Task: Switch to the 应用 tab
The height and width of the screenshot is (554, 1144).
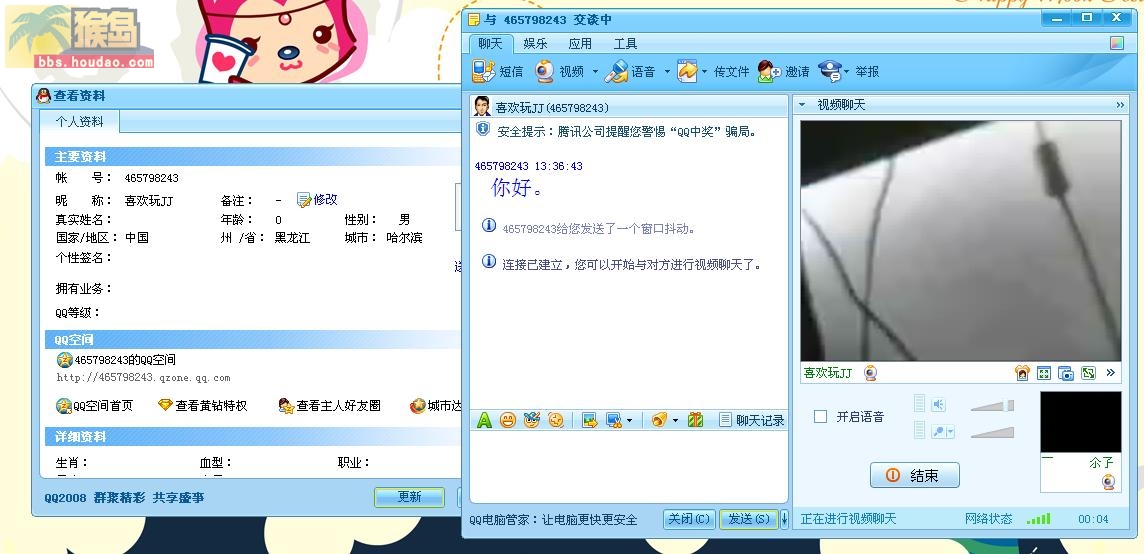Action: tap(580, 44)
